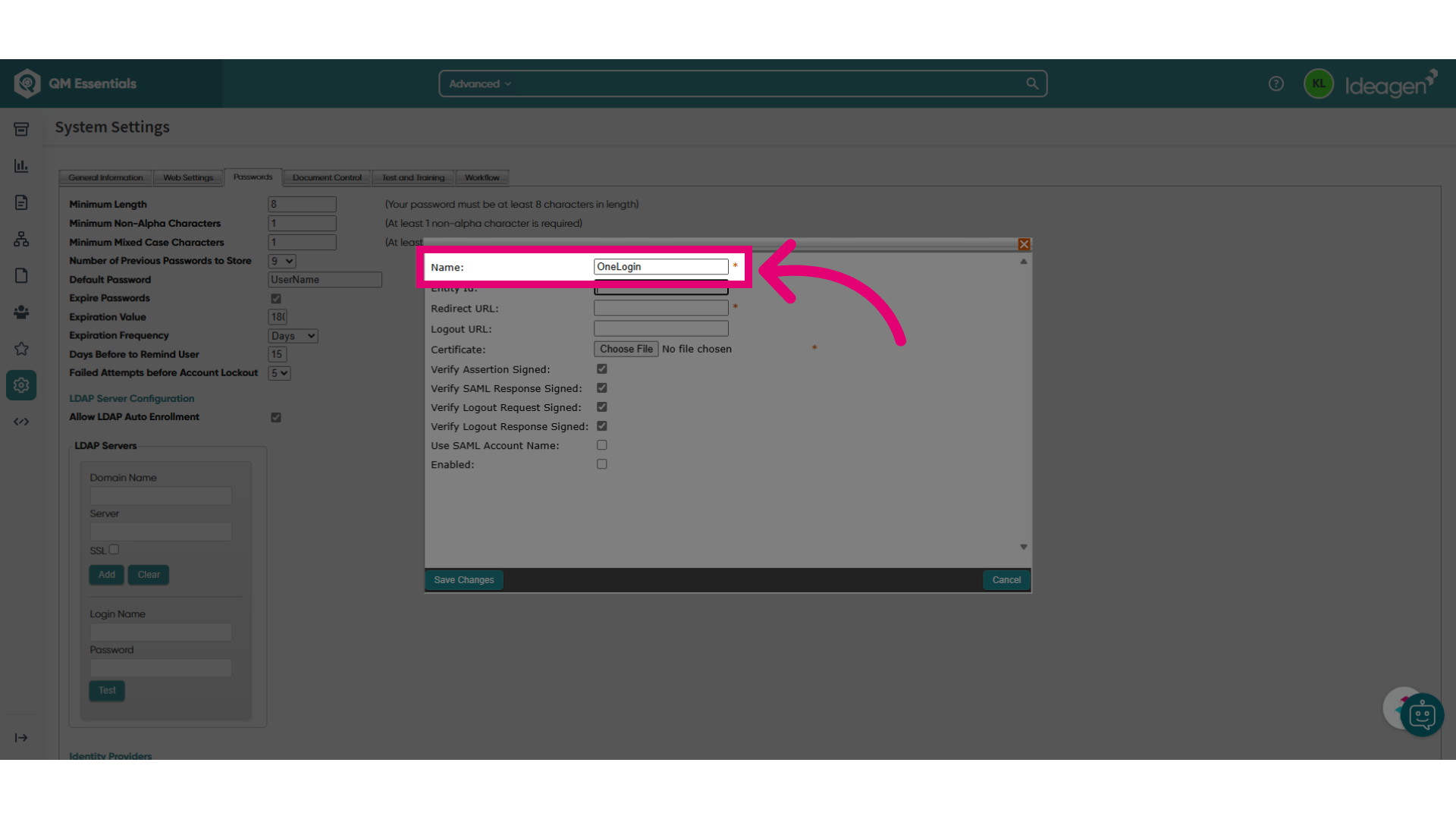Switch to the Document Control tab
The image size is (1456, 819).
tap(327, 177)
